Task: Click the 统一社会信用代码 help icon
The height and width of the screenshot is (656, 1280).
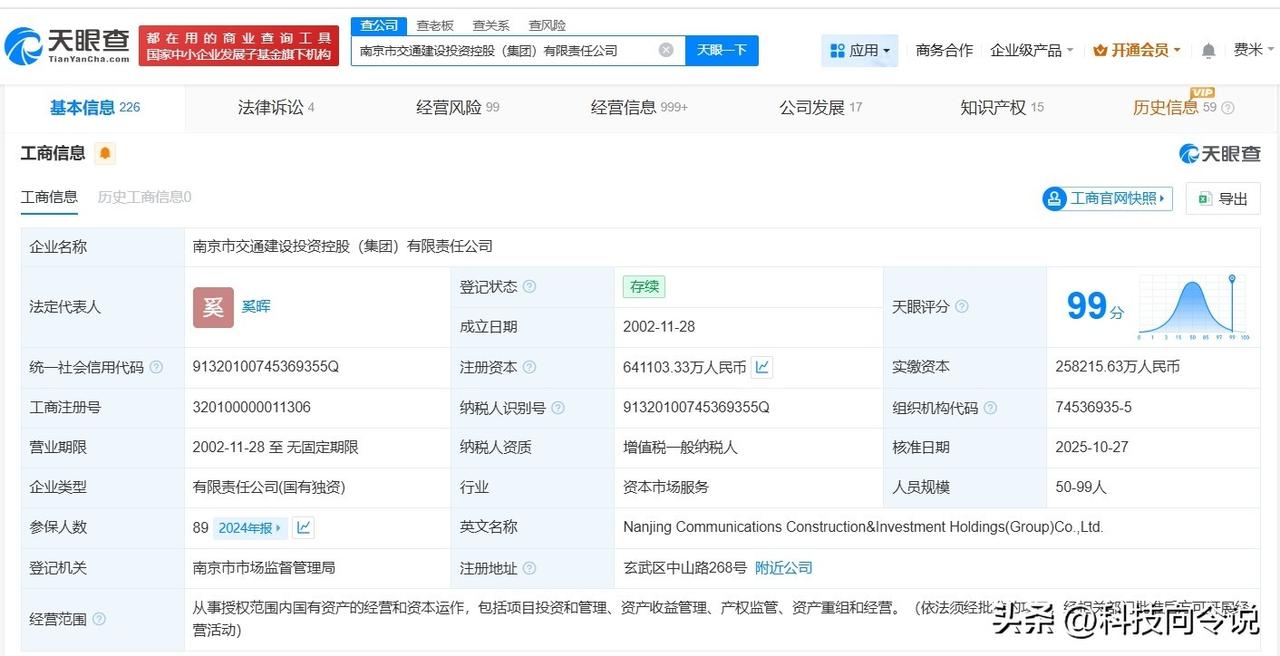Action: (156, 367)
